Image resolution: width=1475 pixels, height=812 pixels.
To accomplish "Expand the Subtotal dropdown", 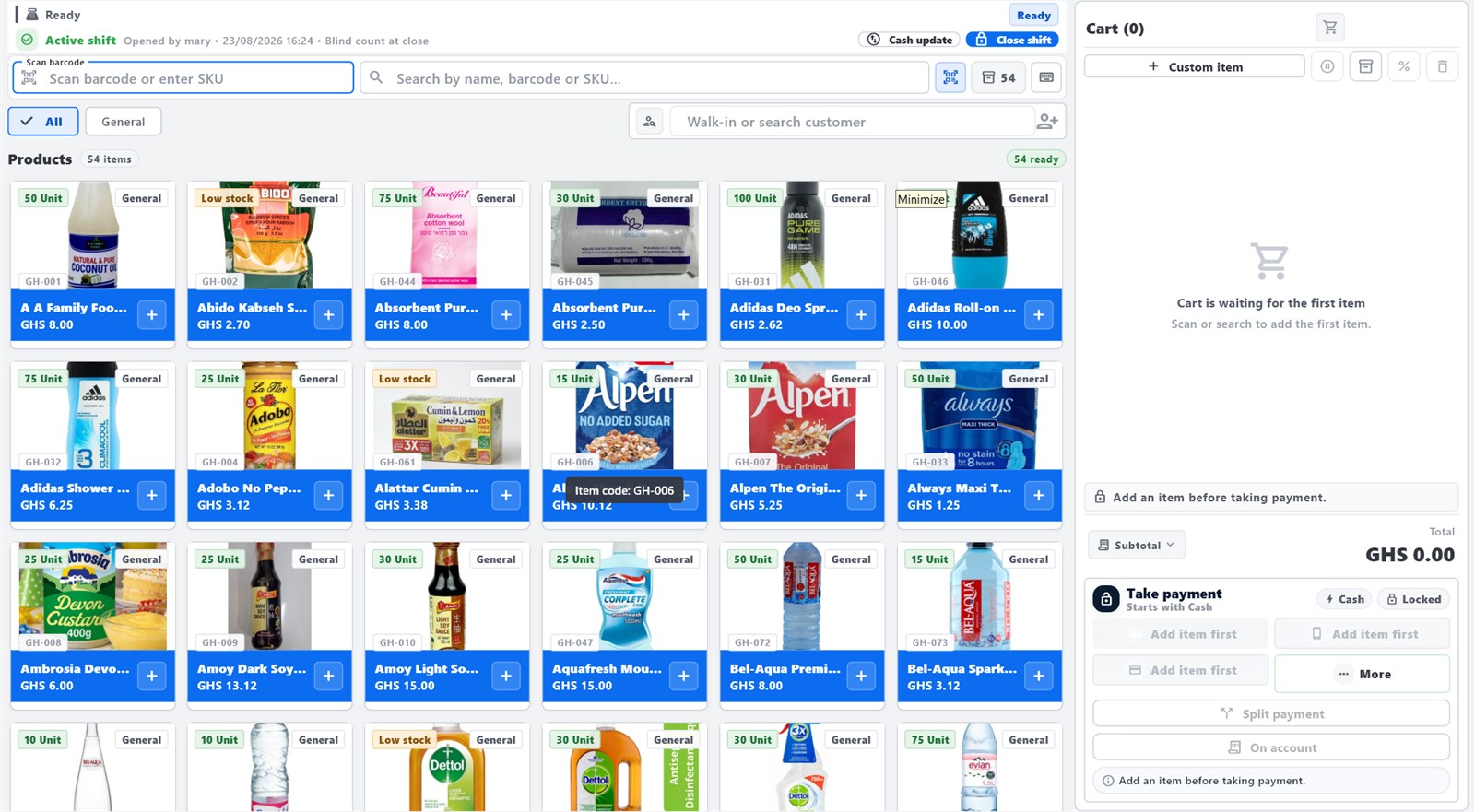I will click(x=1137, y=545).
